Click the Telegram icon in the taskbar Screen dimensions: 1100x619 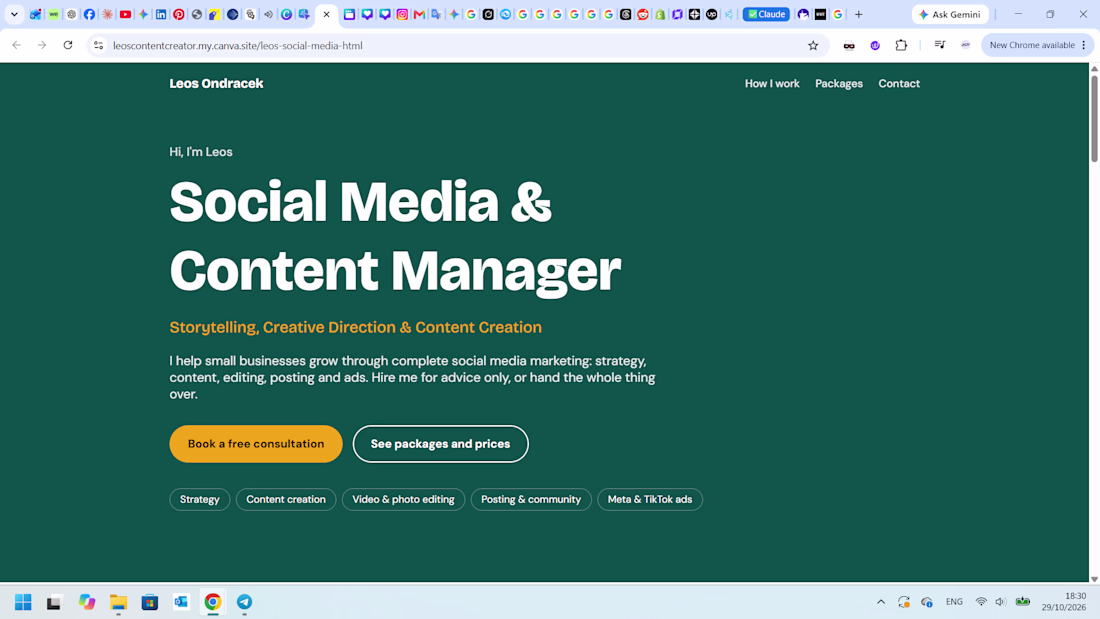244,601
